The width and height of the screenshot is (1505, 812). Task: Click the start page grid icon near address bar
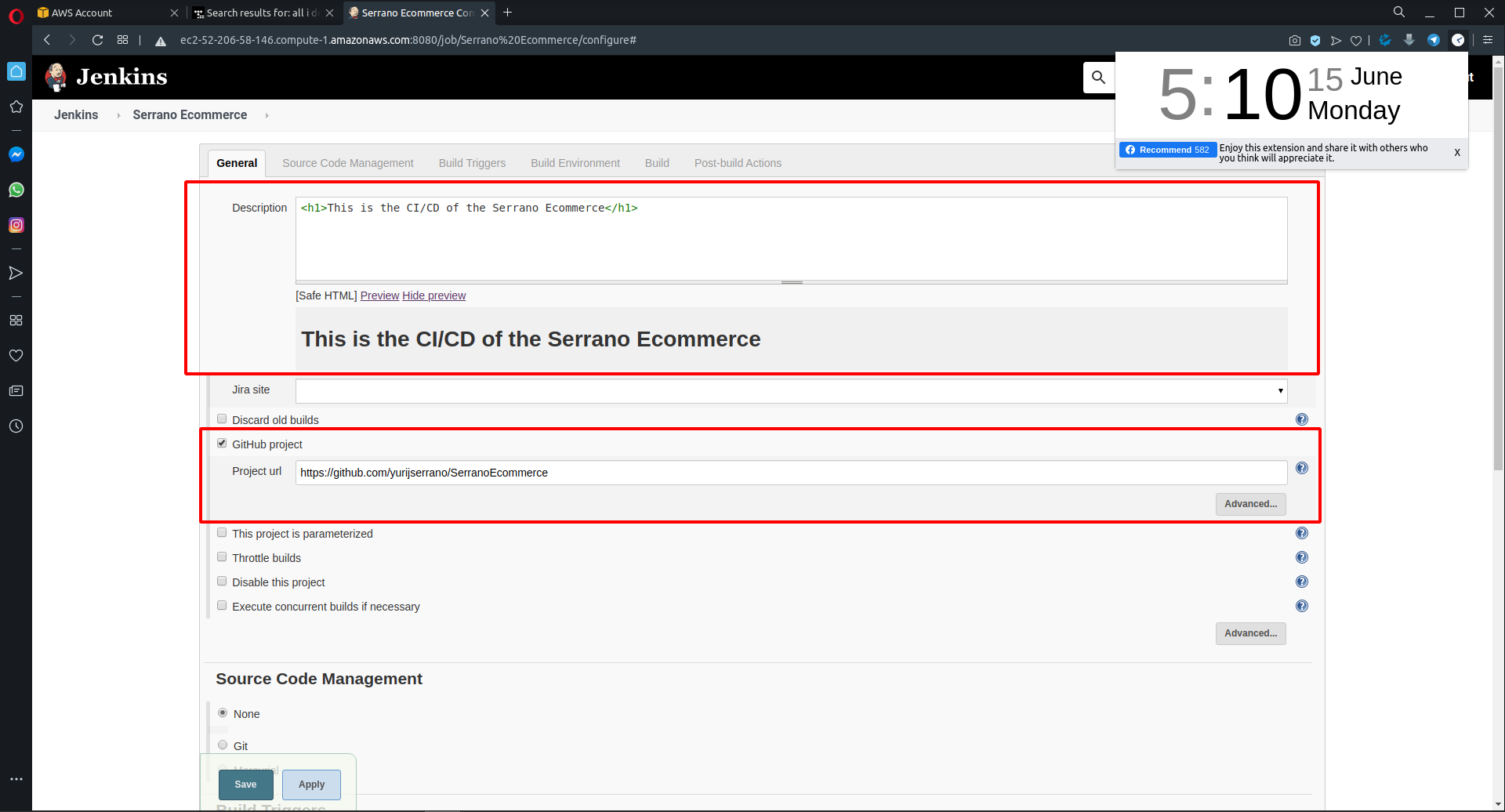tap(122, 40)
